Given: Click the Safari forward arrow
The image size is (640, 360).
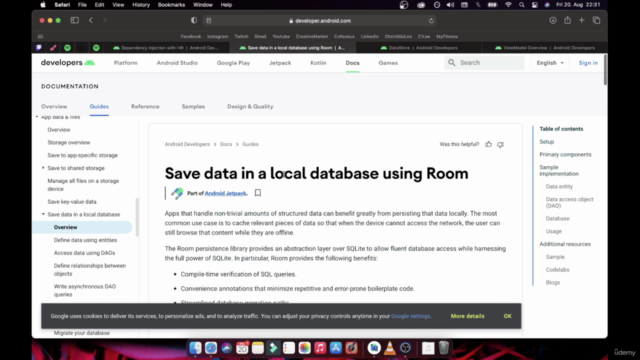Looking at the screenshot, I should [105, 20].
